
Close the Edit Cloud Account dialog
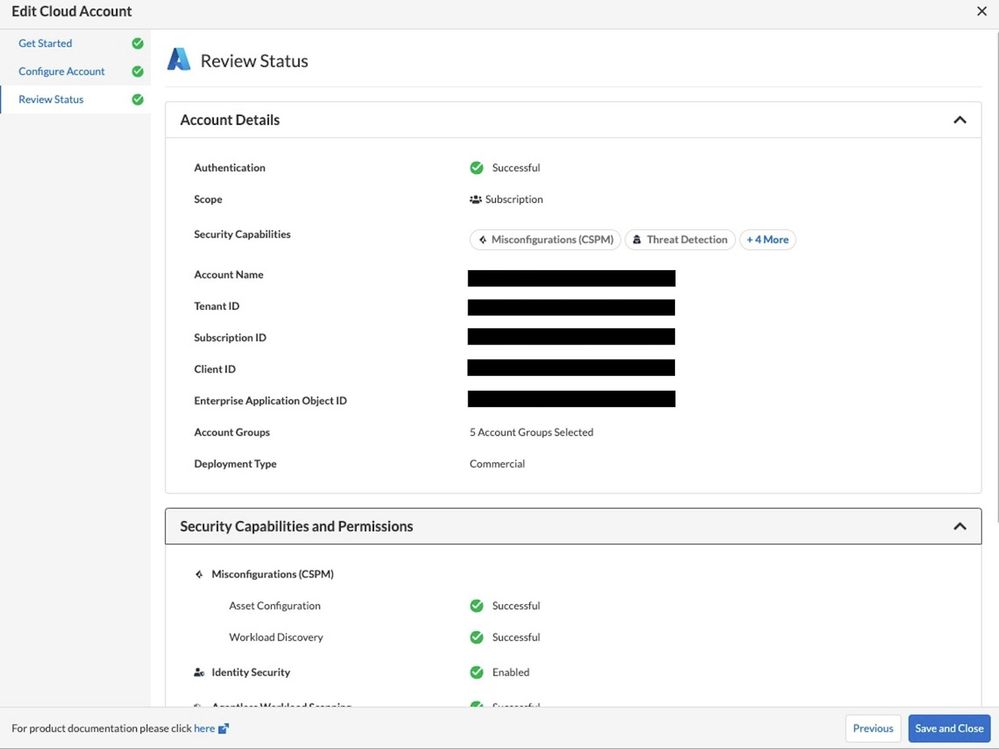[981, 12]
